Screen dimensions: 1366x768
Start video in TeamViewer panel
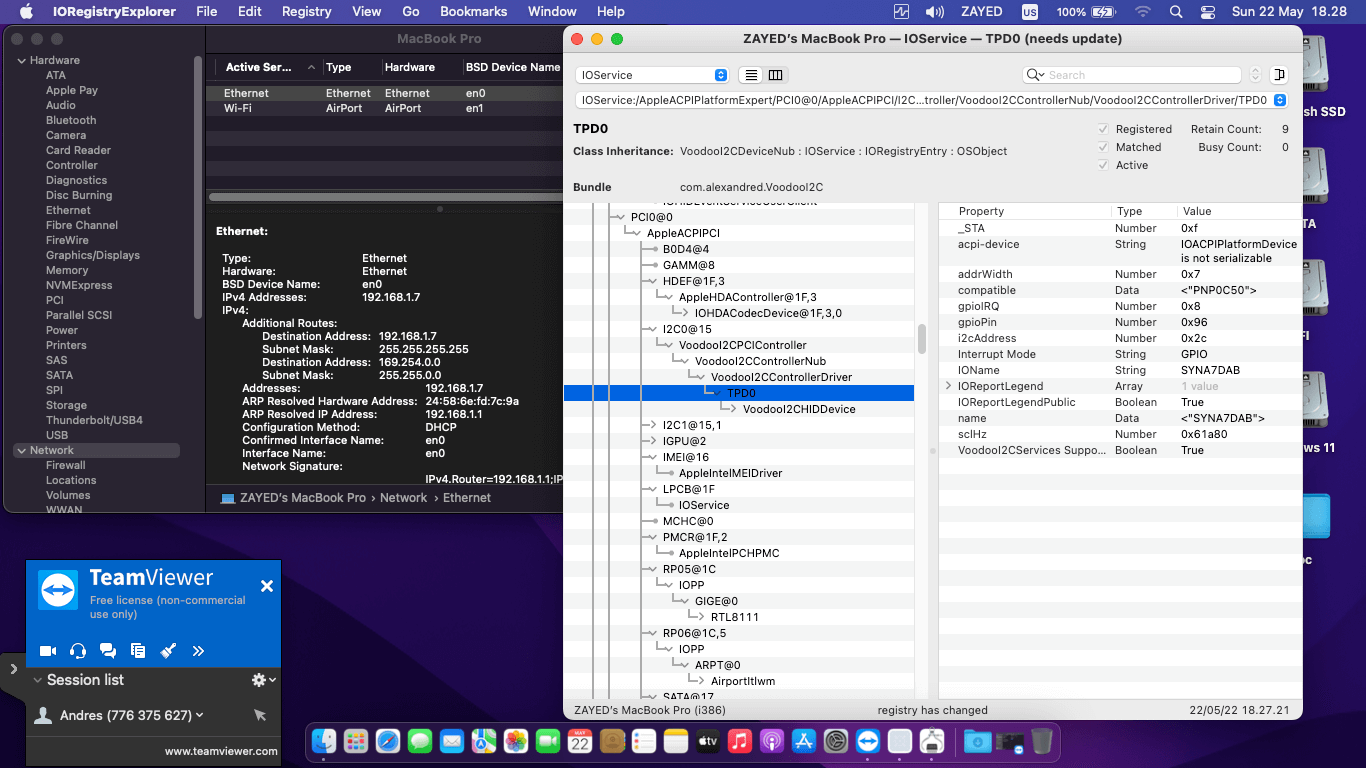pyautogui.click(x=48, y=651)
